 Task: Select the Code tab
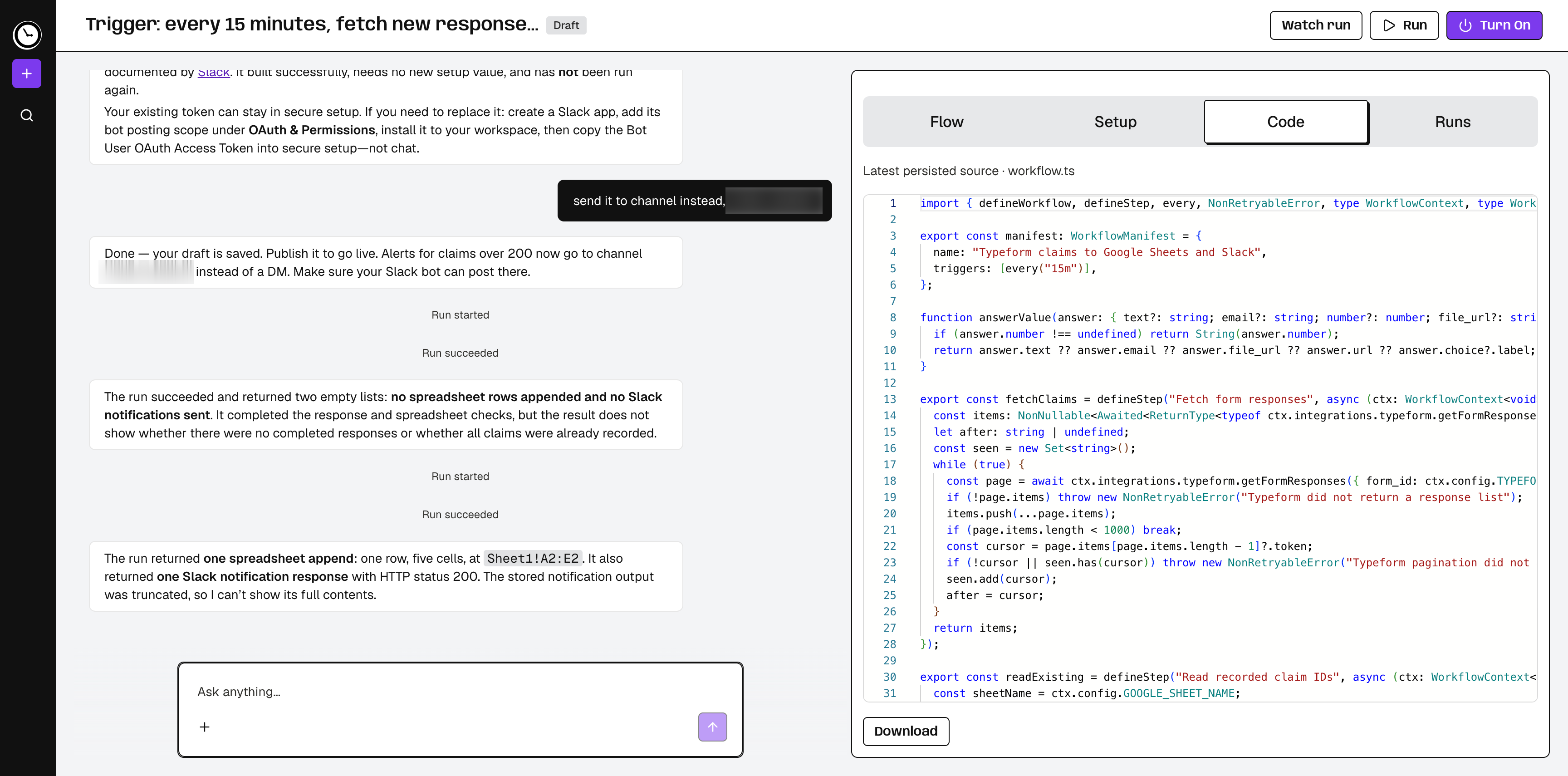pyautogui.click(x=1285, y=122)
